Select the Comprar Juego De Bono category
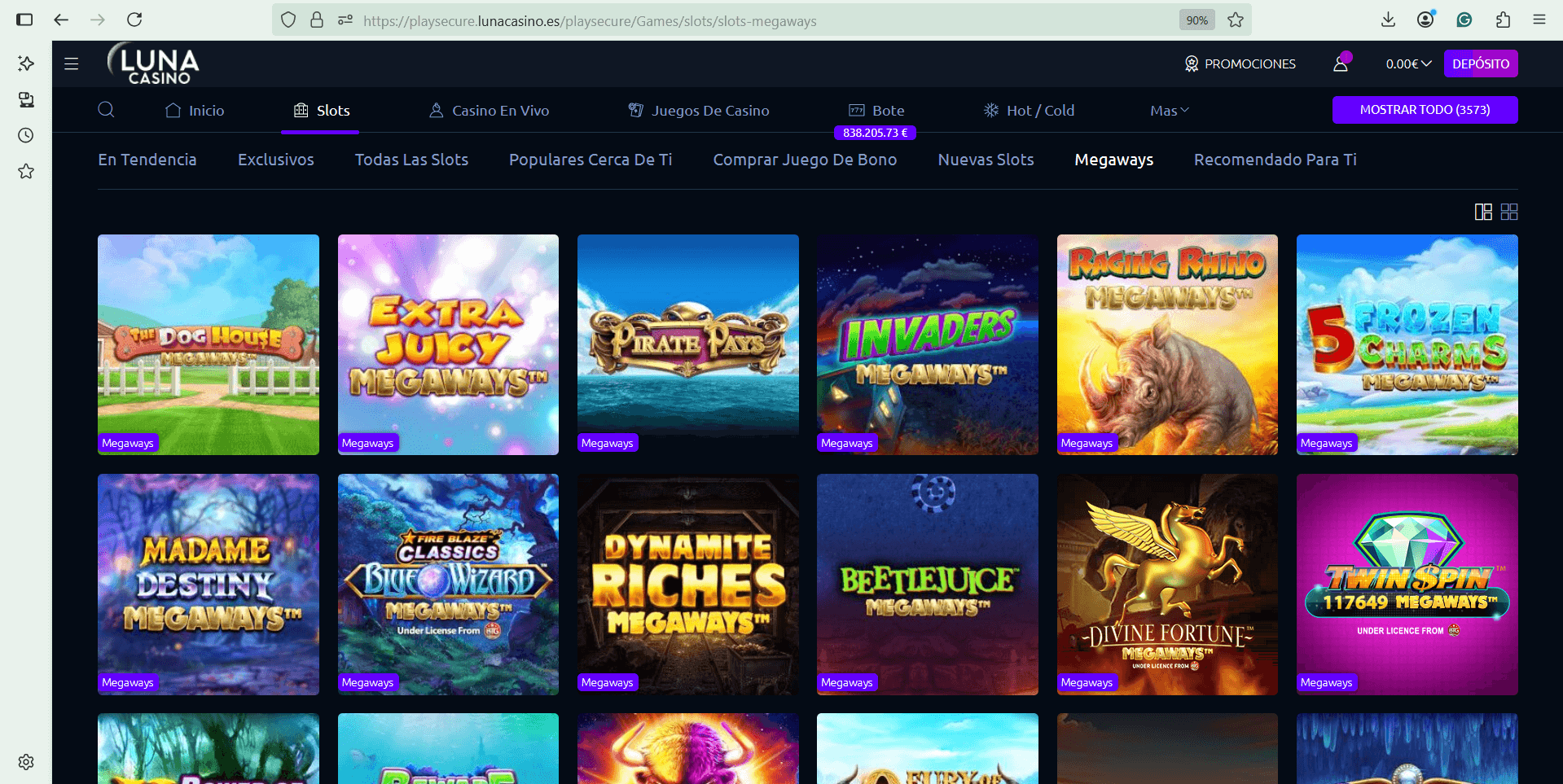Image resolution: width=1563 pixels, height=784 pixels. click(x=805, y=160)
